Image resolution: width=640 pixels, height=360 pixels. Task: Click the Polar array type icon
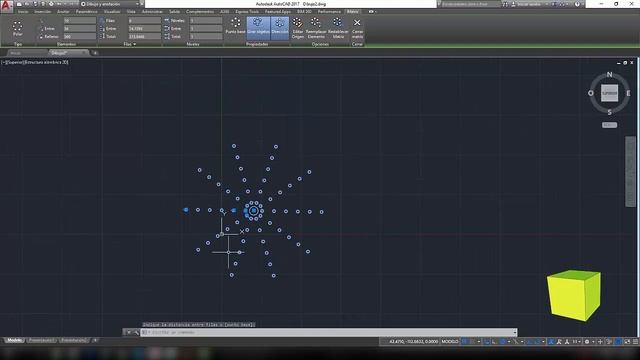[17, 28]
